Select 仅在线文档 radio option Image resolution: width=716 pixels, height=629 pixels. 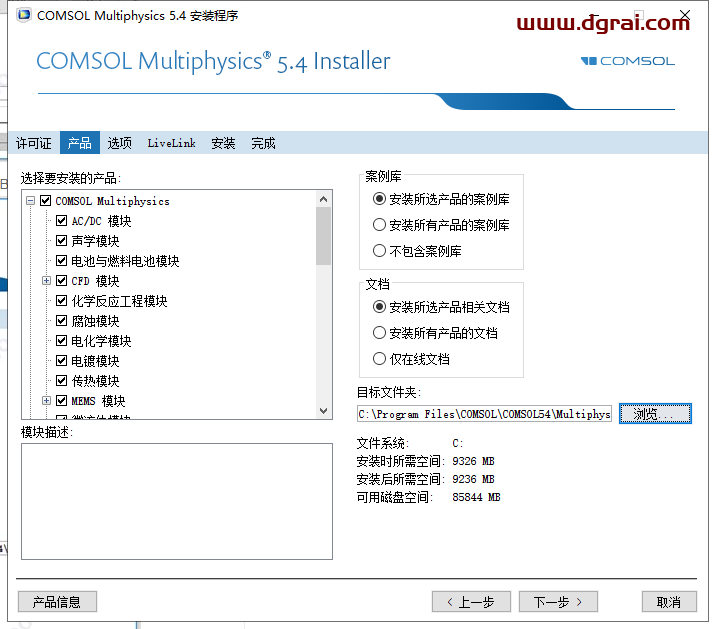(379, 359)
